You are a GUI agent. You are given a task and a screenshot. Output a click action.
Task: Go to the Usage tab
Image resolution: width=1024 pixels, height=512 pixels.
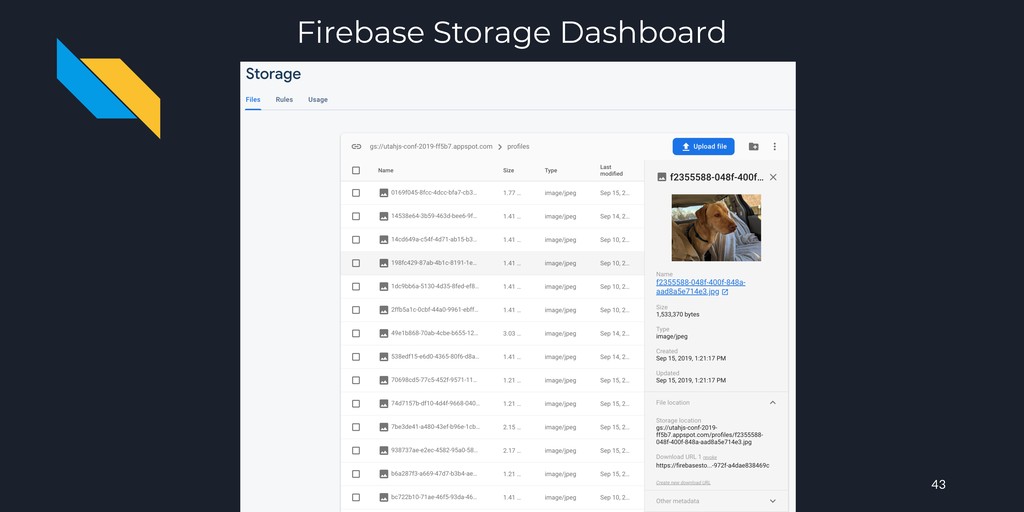pyautogui.click(x=318, y=100)
